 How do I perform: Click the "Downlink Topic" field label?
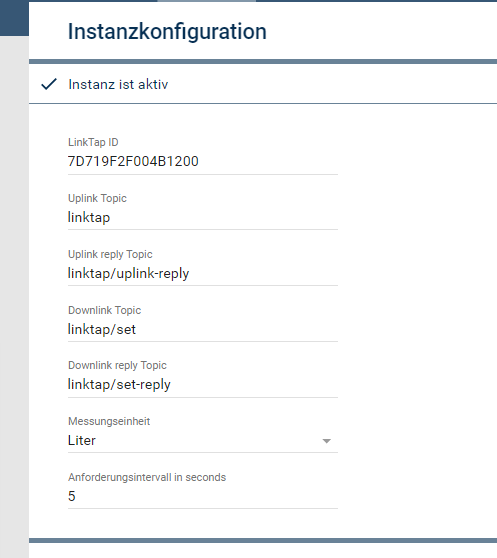coord(104,310)
